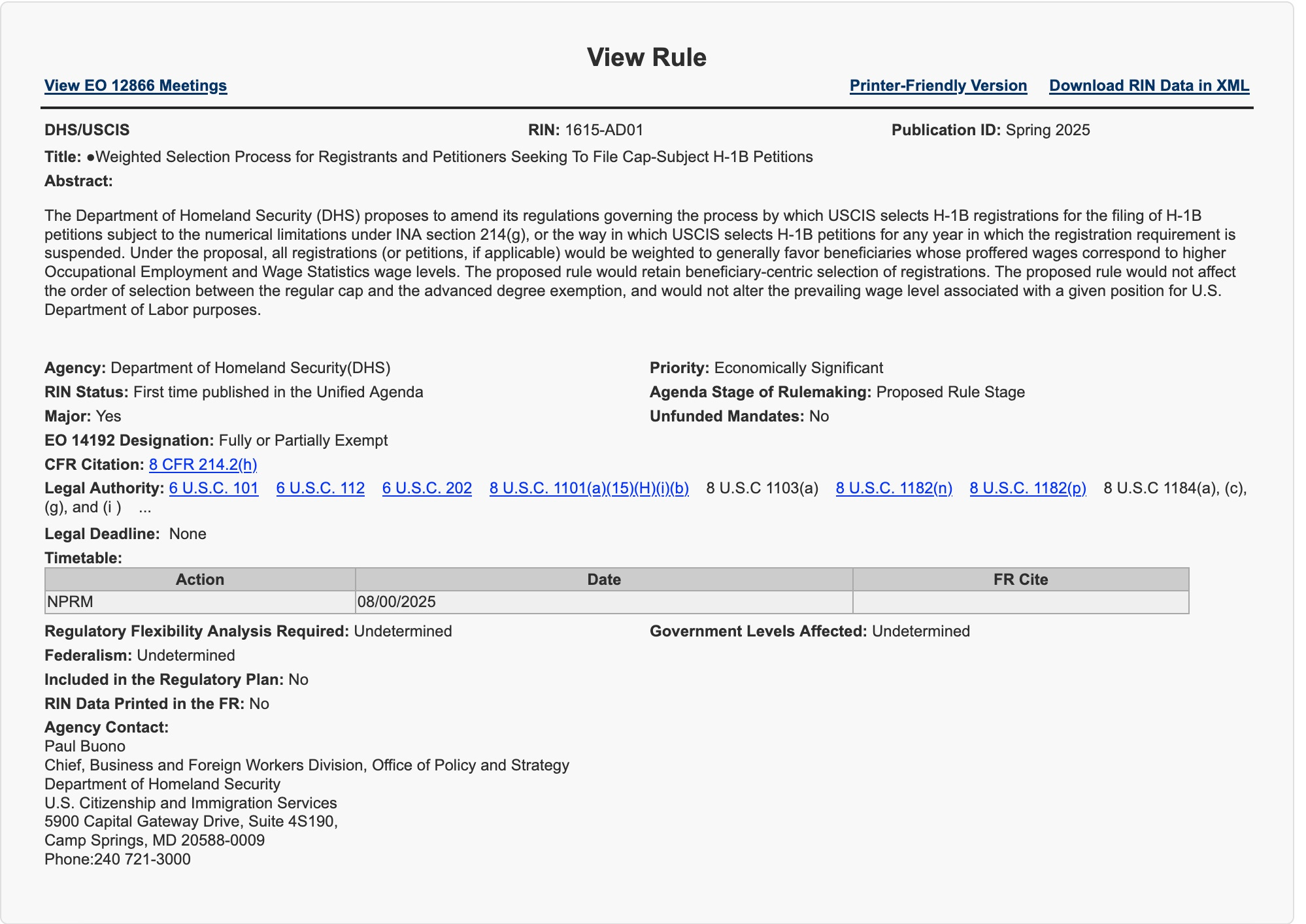The height and width of the screenshot is (924, 1306).
Task: Open the View EO 12866 Meetings link
Action: pos(135,86)
